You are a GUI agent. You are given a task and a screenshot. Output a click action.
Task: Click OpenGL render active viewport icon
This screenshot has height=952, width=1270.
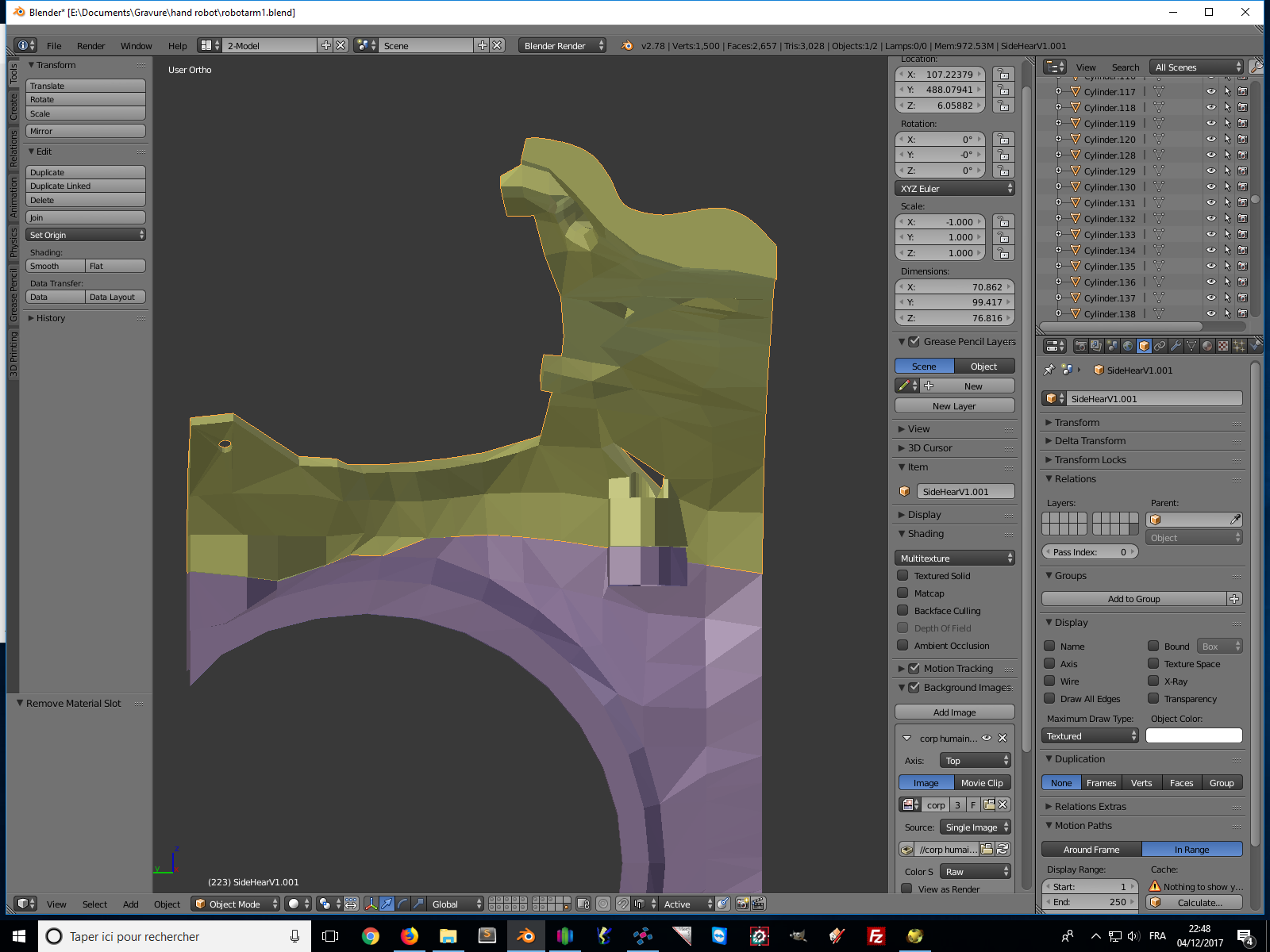coord(742,904)
